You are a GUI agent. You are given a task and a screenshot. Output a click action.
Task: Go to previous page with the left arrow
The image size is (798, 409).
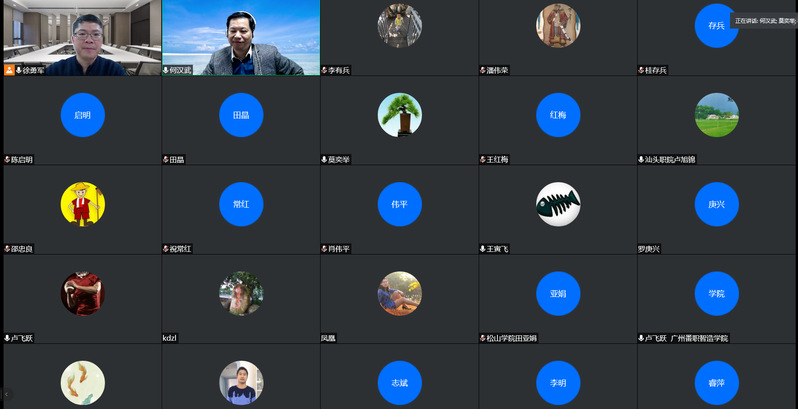(5, 395)
